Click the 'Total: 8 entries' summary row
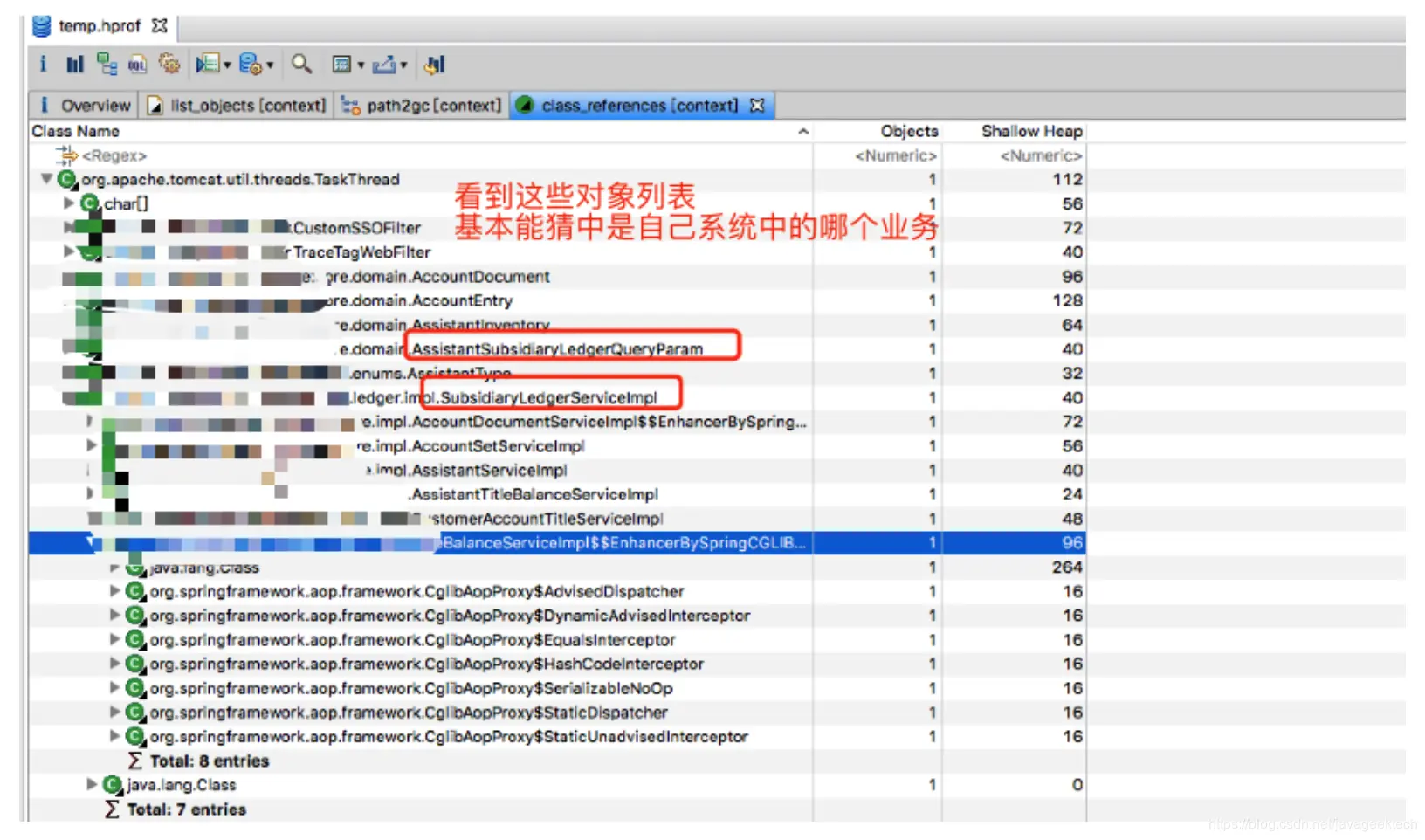Viewport: 1425px width, 840px height. point(559,761)
